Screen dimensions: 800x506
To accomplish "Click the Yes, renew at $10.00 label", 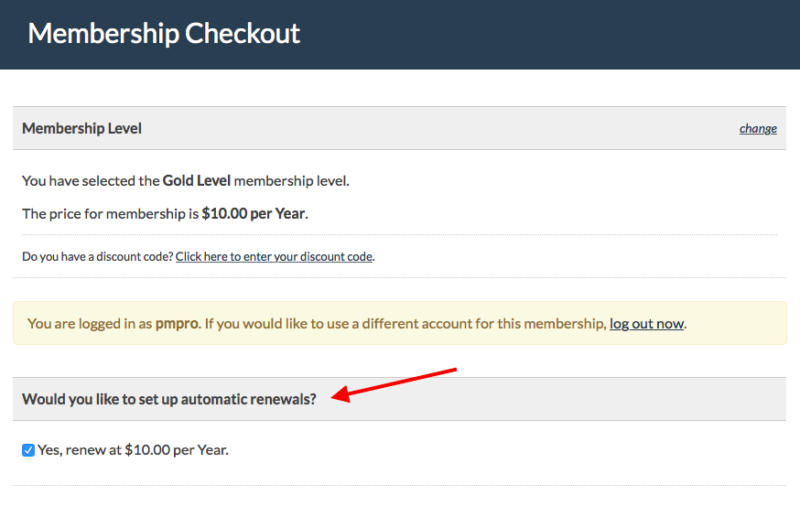I will click(x=133, y=450).
